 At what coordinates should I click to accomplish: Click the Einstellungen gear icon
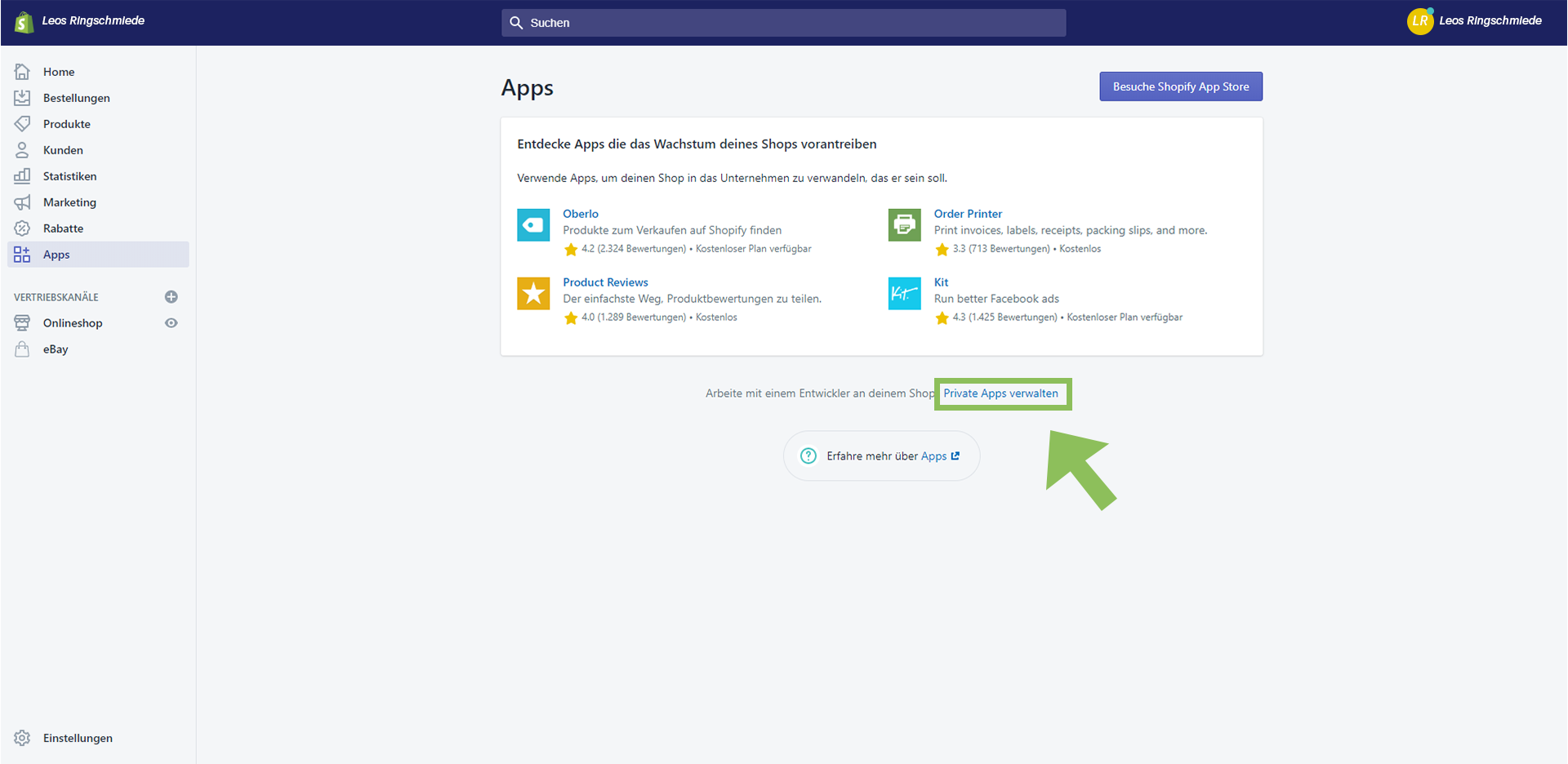[x=22, y=738]
